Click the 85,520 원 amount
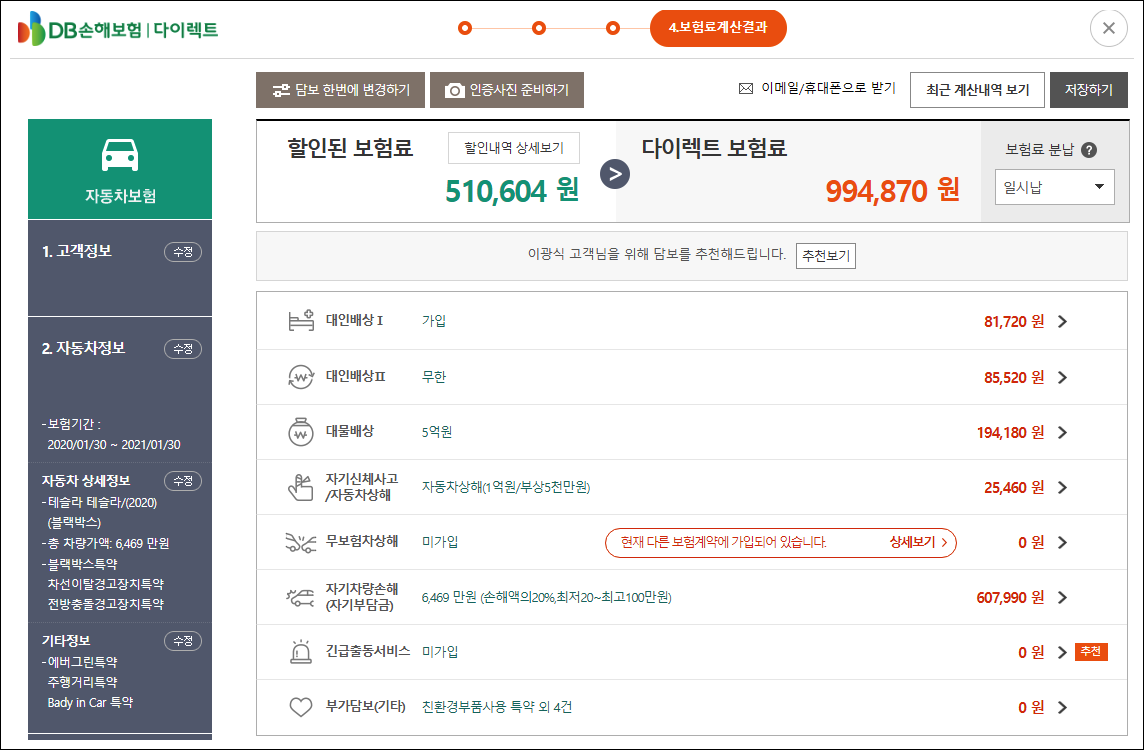Viewport: 1144px width, 750px height. click(x=1014, y=377)
